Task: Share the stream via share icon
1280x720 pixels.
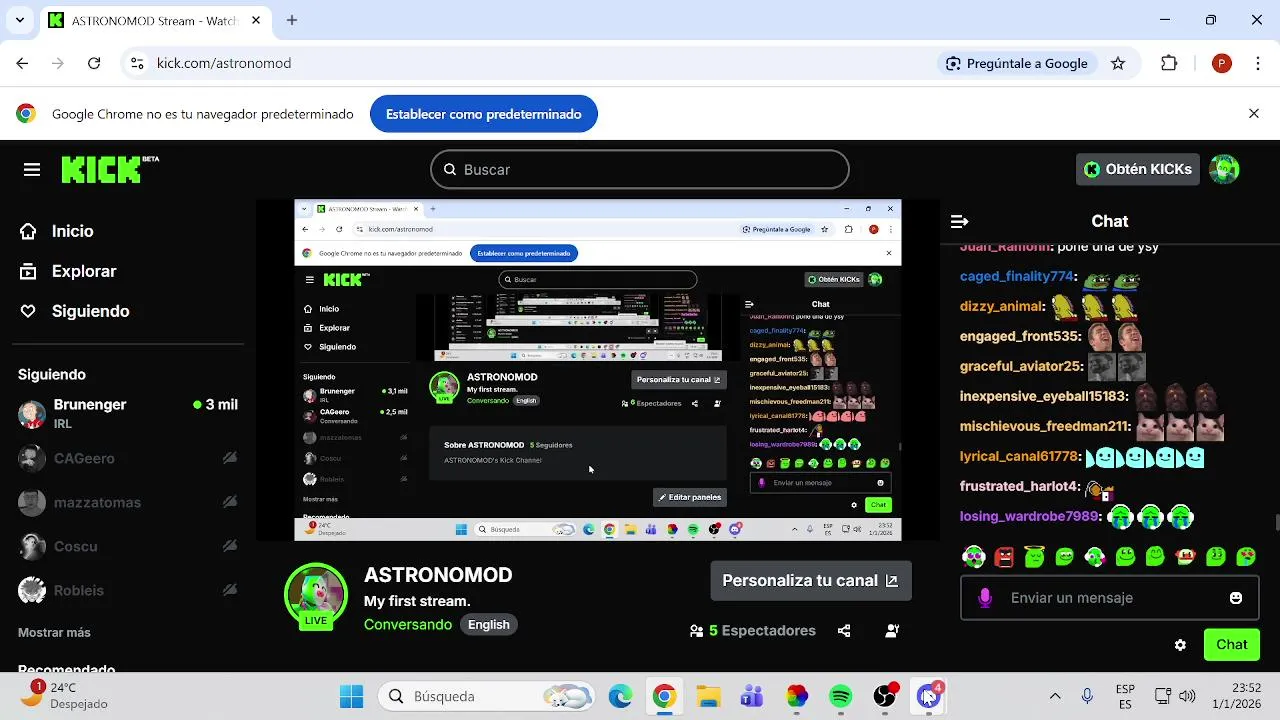Action: click(x=844, y=631)
